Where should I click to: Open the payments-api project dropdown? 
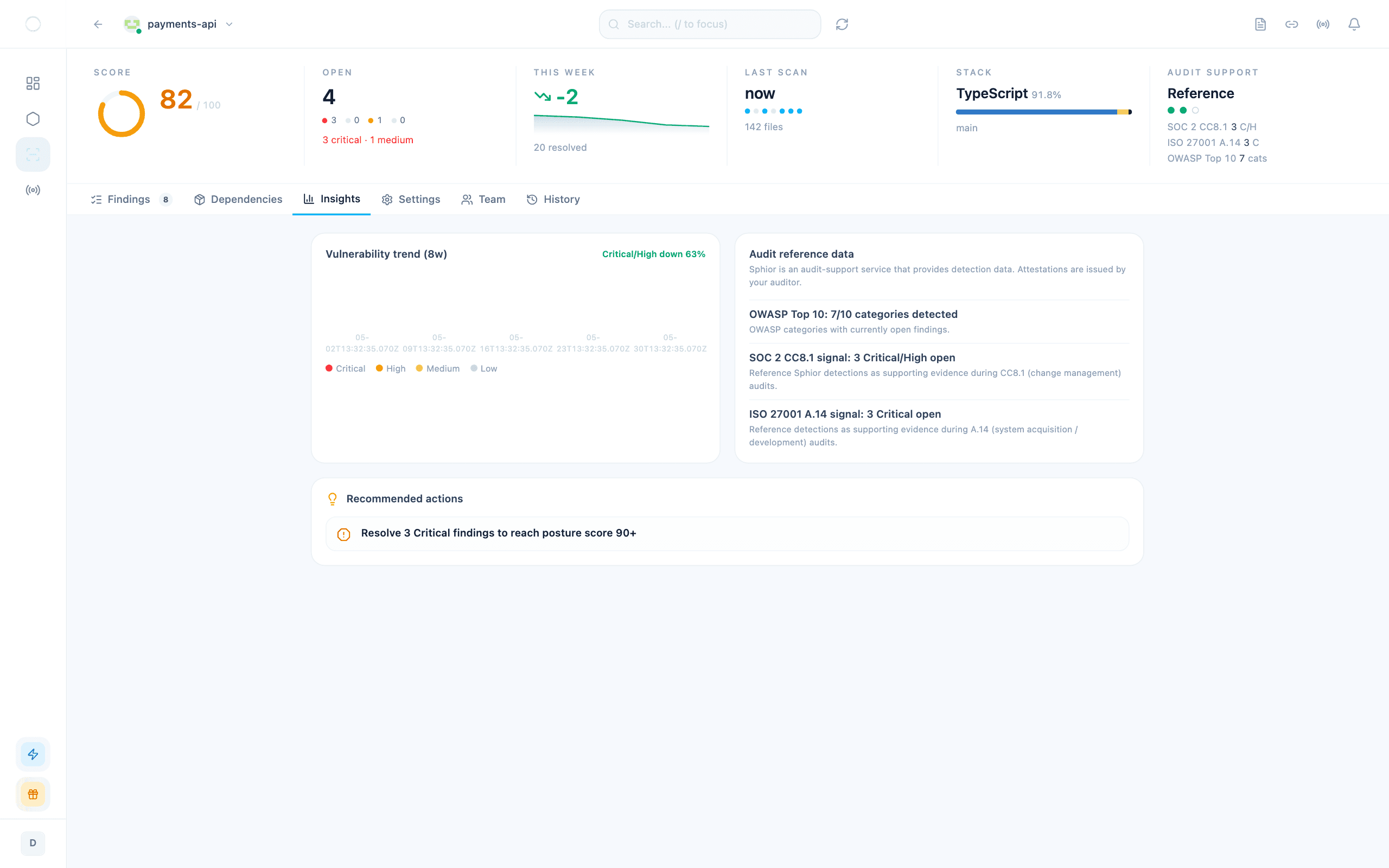coord(179,24)
